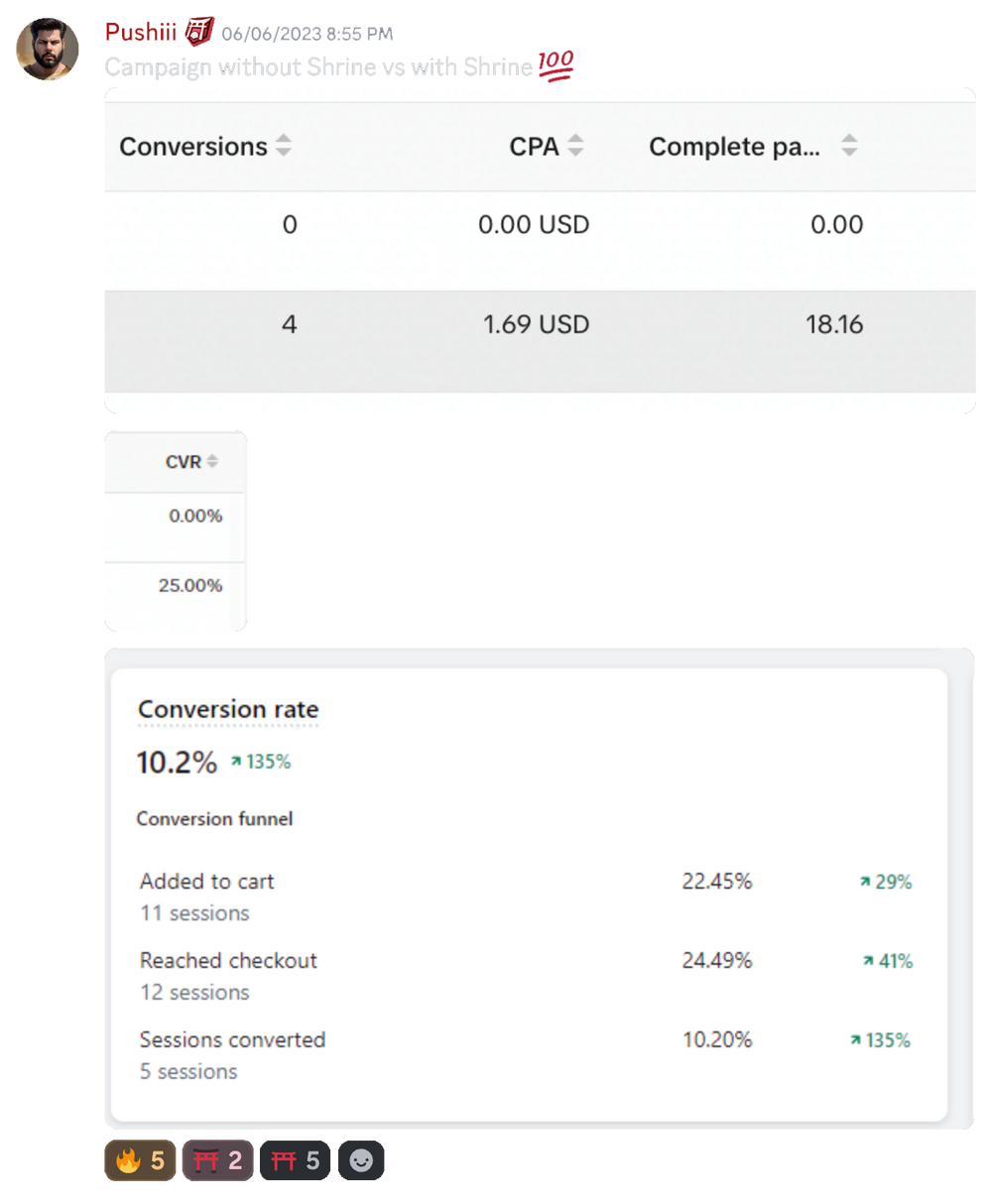
Task: Open the add reaction smiley button
Action: [361, 1160]
